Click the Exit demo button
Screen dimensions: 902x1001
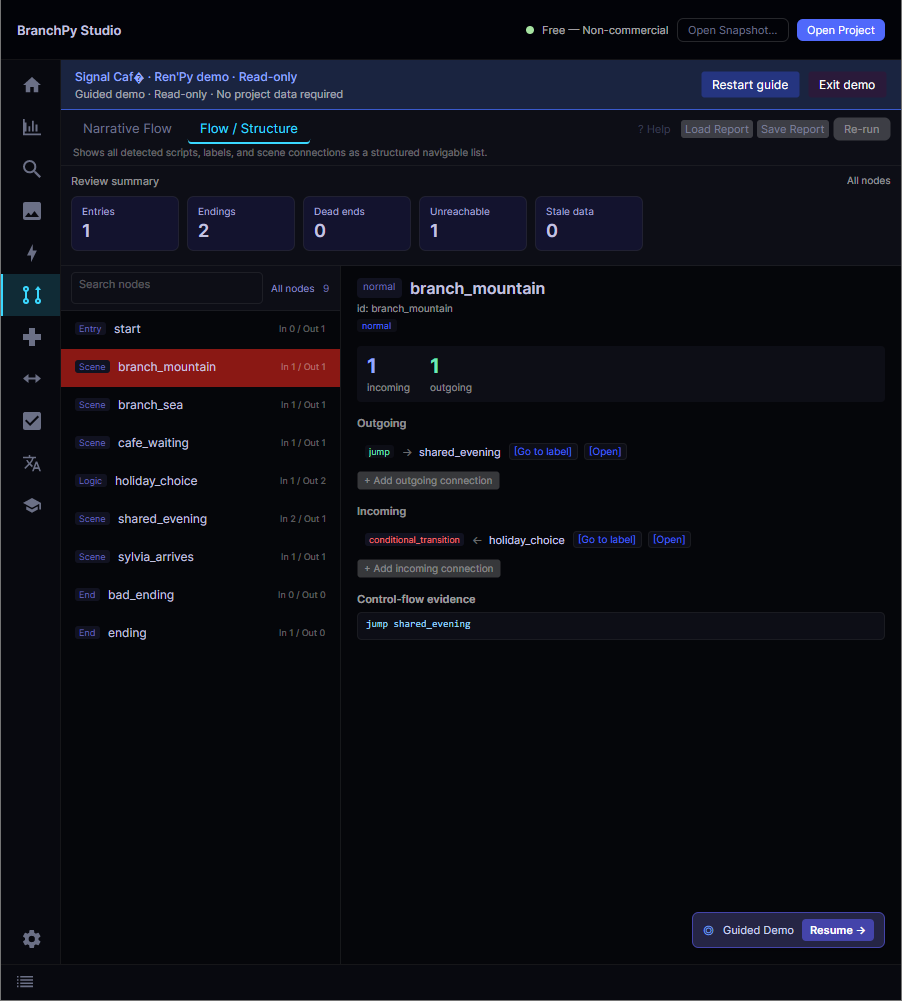pyautogui.click(x=846, y=85)
